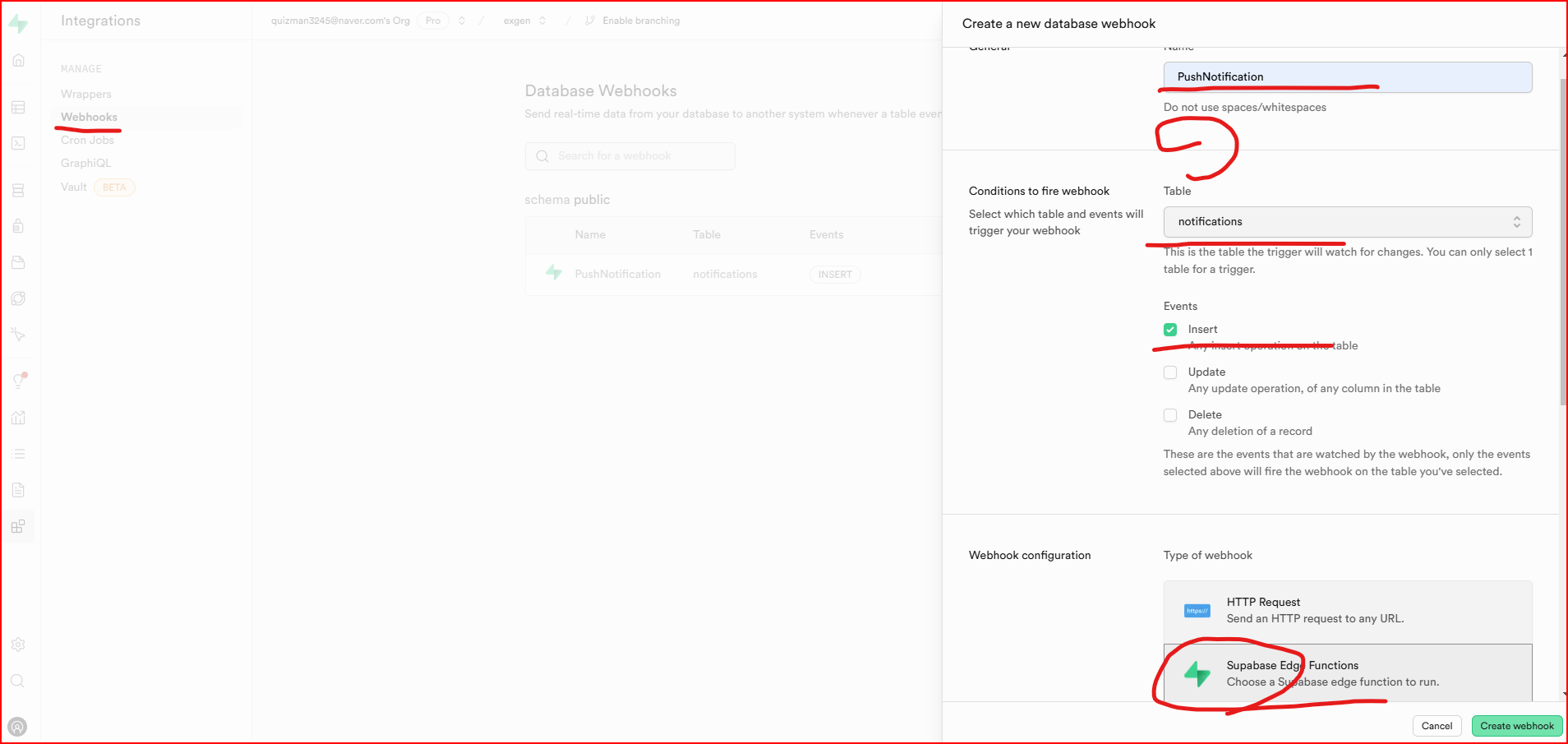Click the webhook Name input field
Viewport: 1568px width, 744px height.
[1348, 77]
